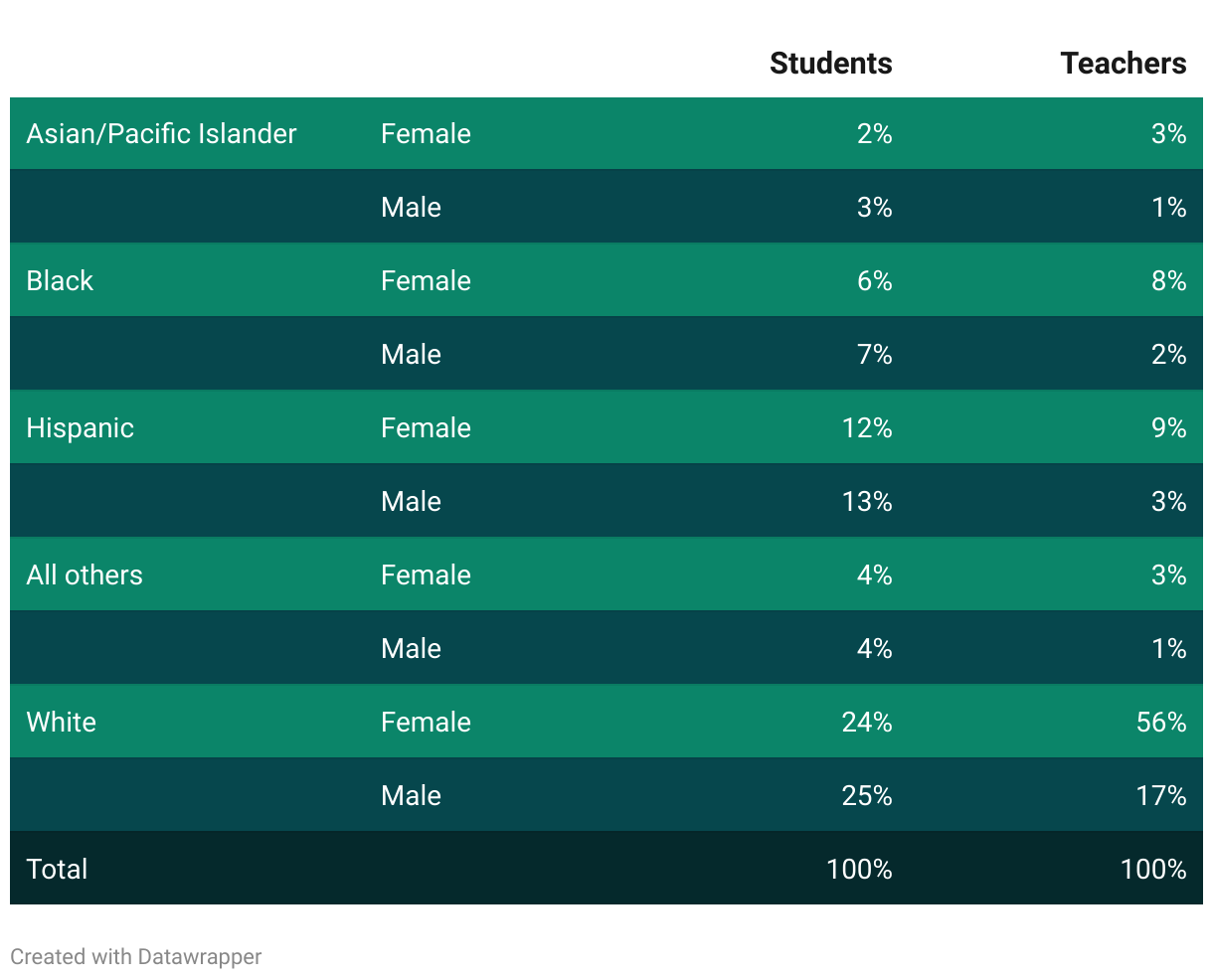Select the 9% Hispanic female teachers cell
The width and height of the screenshot is (1213, 980).
point(1168,428)
